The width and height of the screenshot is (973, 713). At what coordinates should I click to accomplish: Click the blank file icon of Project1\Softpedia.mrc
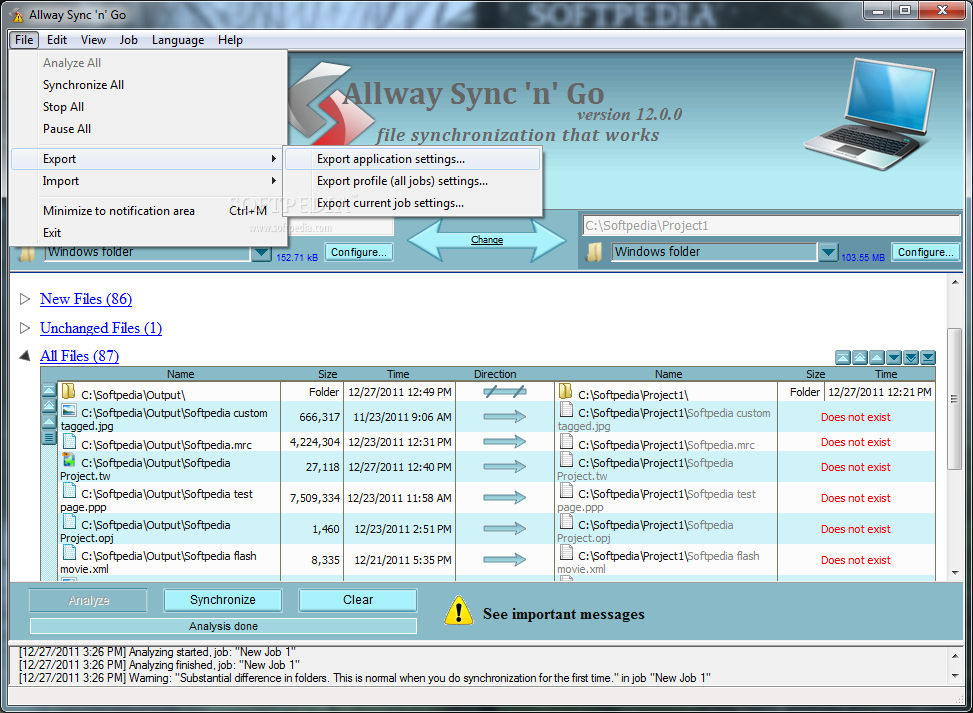(x=566, y=442)
